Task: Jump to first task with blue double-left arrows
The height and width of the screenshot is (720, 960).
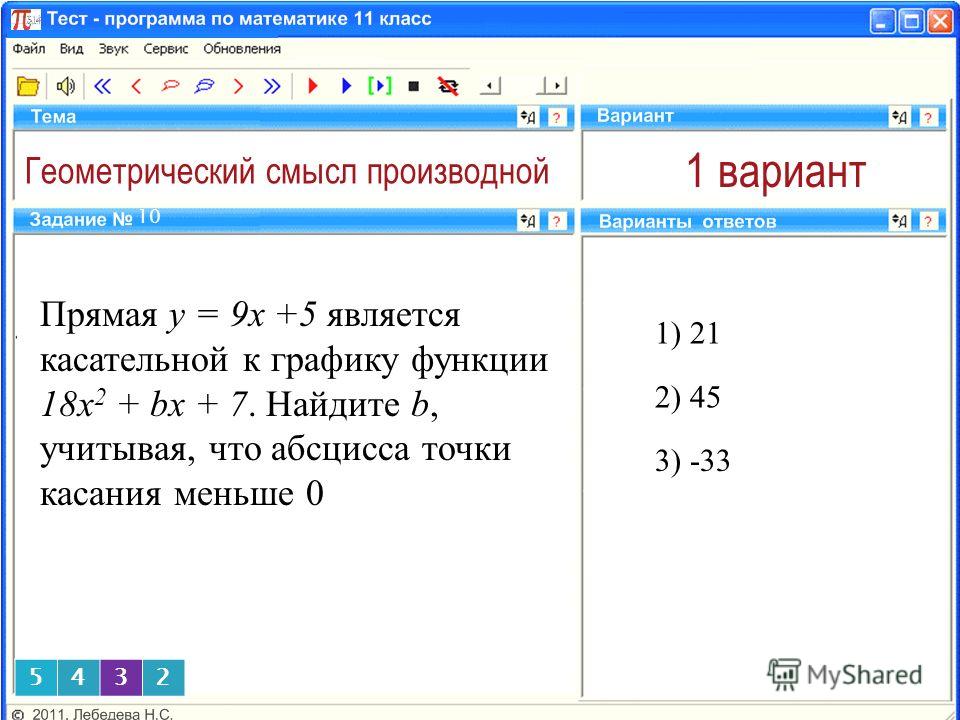Action: pos(102,86)
